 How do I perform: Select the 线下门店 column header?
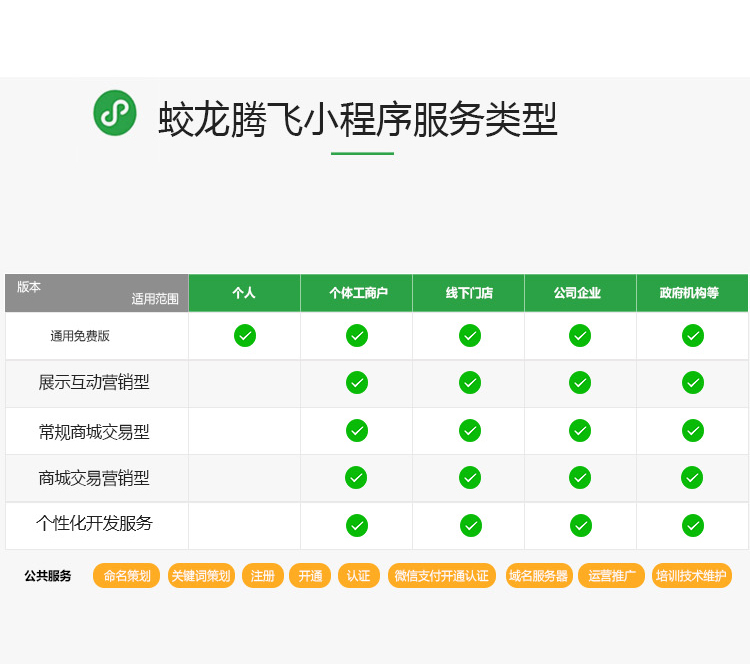point(469,293)
